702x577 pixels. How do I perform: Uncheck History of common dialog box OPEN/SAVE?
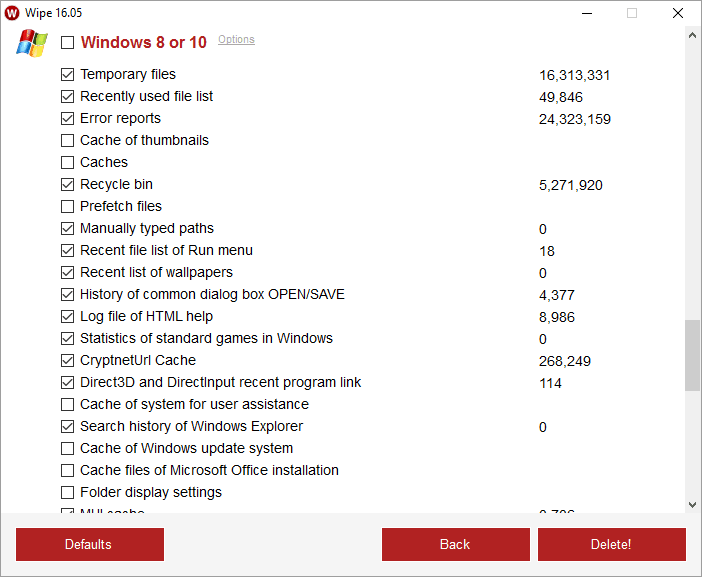coord(67,294)
